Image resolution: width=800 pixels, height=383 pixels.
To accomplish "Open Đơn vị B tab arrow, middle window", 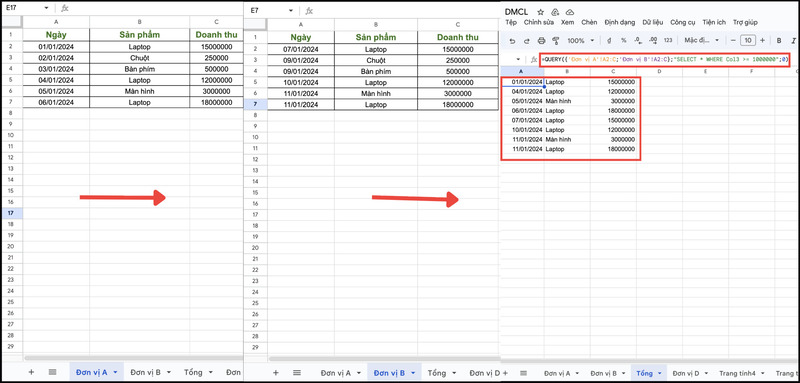I will [x=413, y=373].
